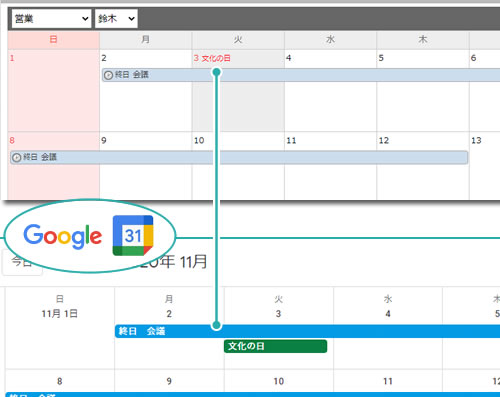Select the 月 Monday column header
The height and width of the screenshot is (397, 500).
point(145,40)
